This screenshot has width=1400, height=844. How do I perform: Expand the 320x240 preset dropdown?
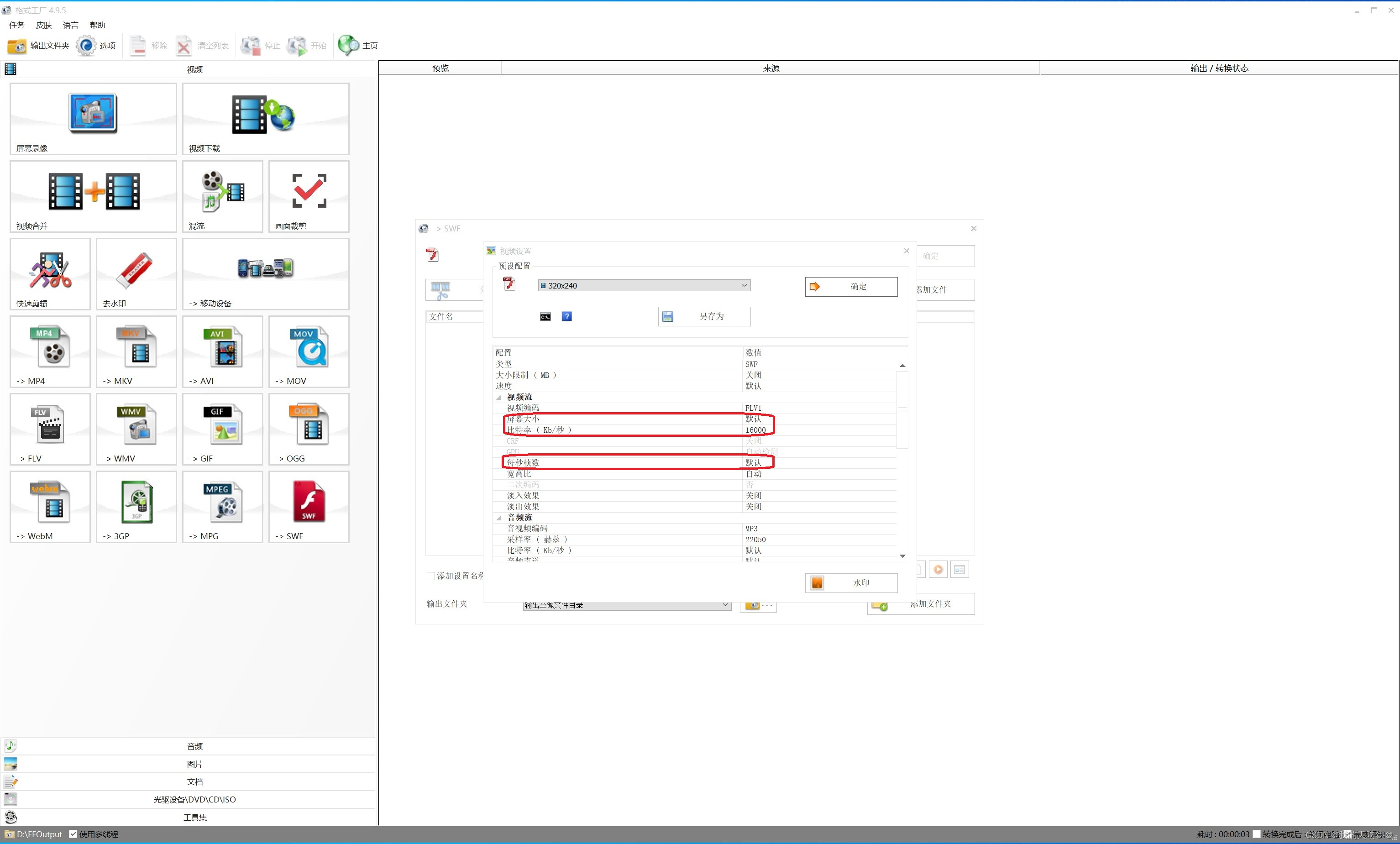click(744, 285)
